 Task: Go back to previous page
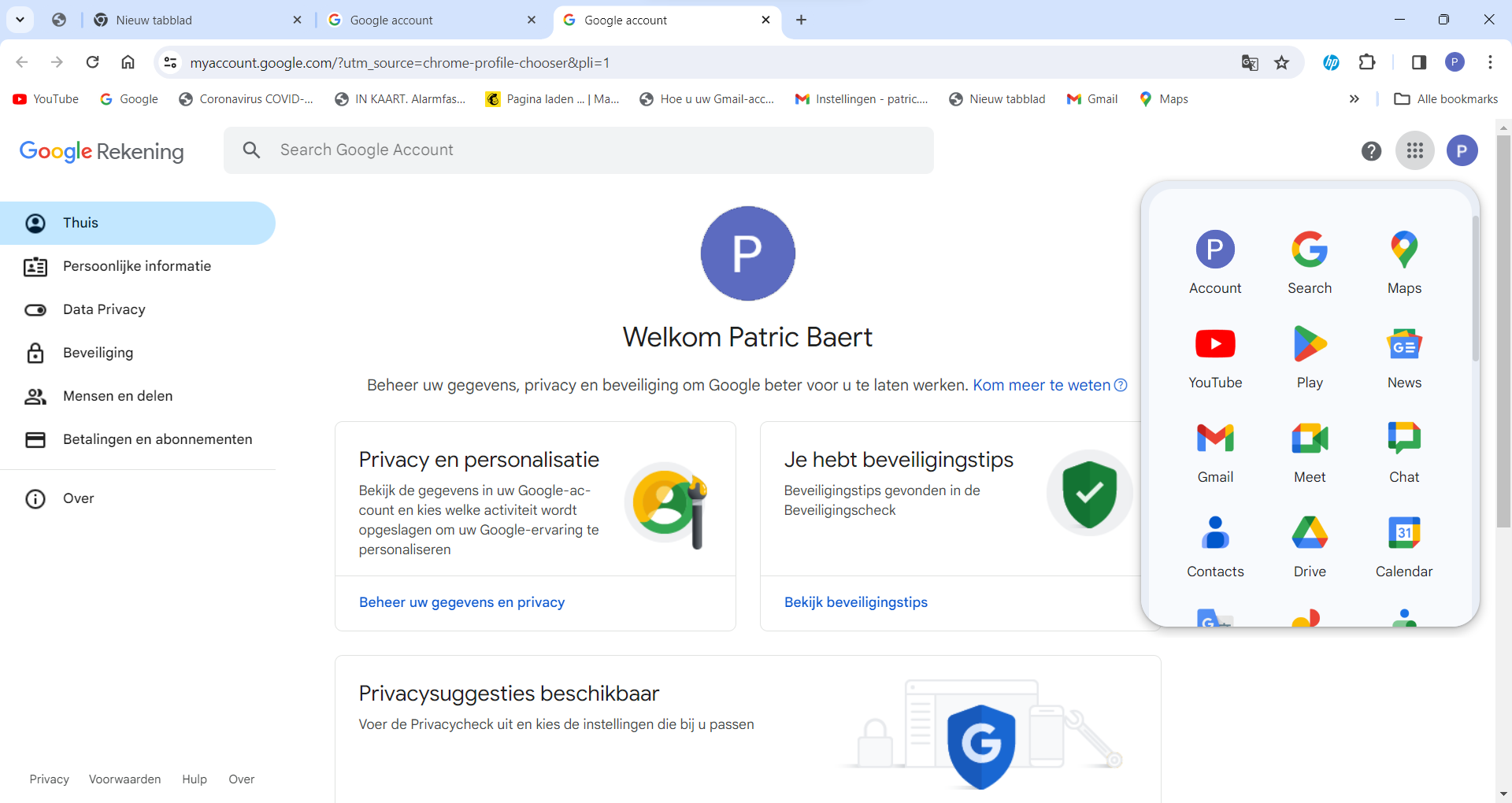tap(22, 62)
